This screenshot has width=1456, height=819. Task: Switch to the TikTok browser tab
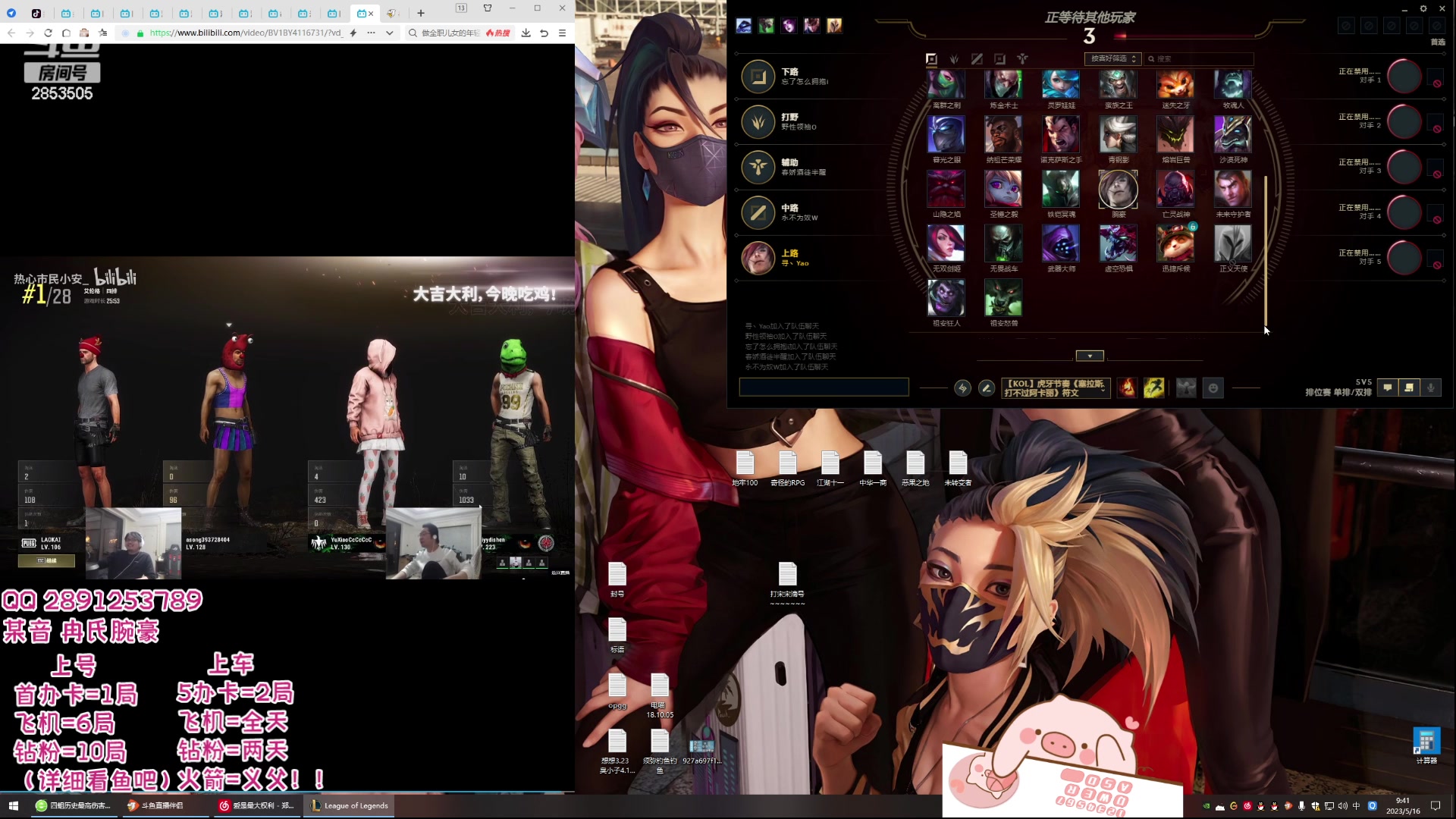[36, 13]
